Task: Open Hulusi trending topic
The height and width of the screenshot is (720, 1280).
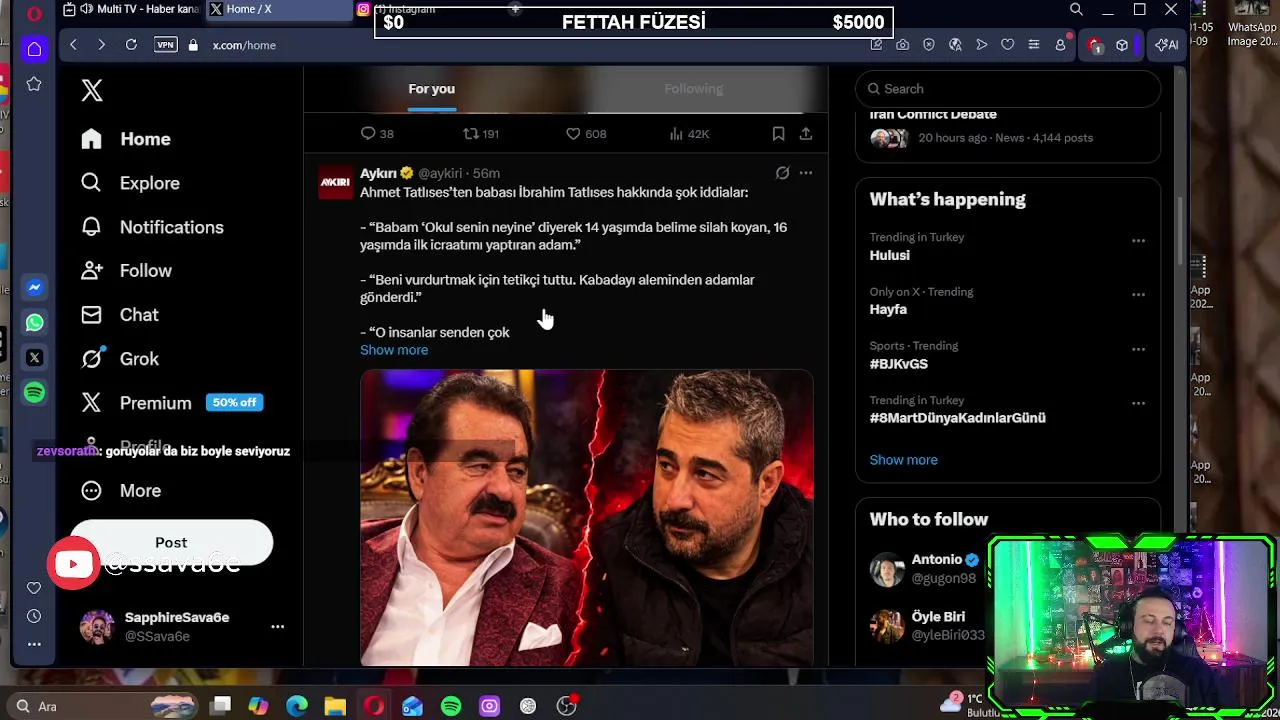Action: point(889,255)
